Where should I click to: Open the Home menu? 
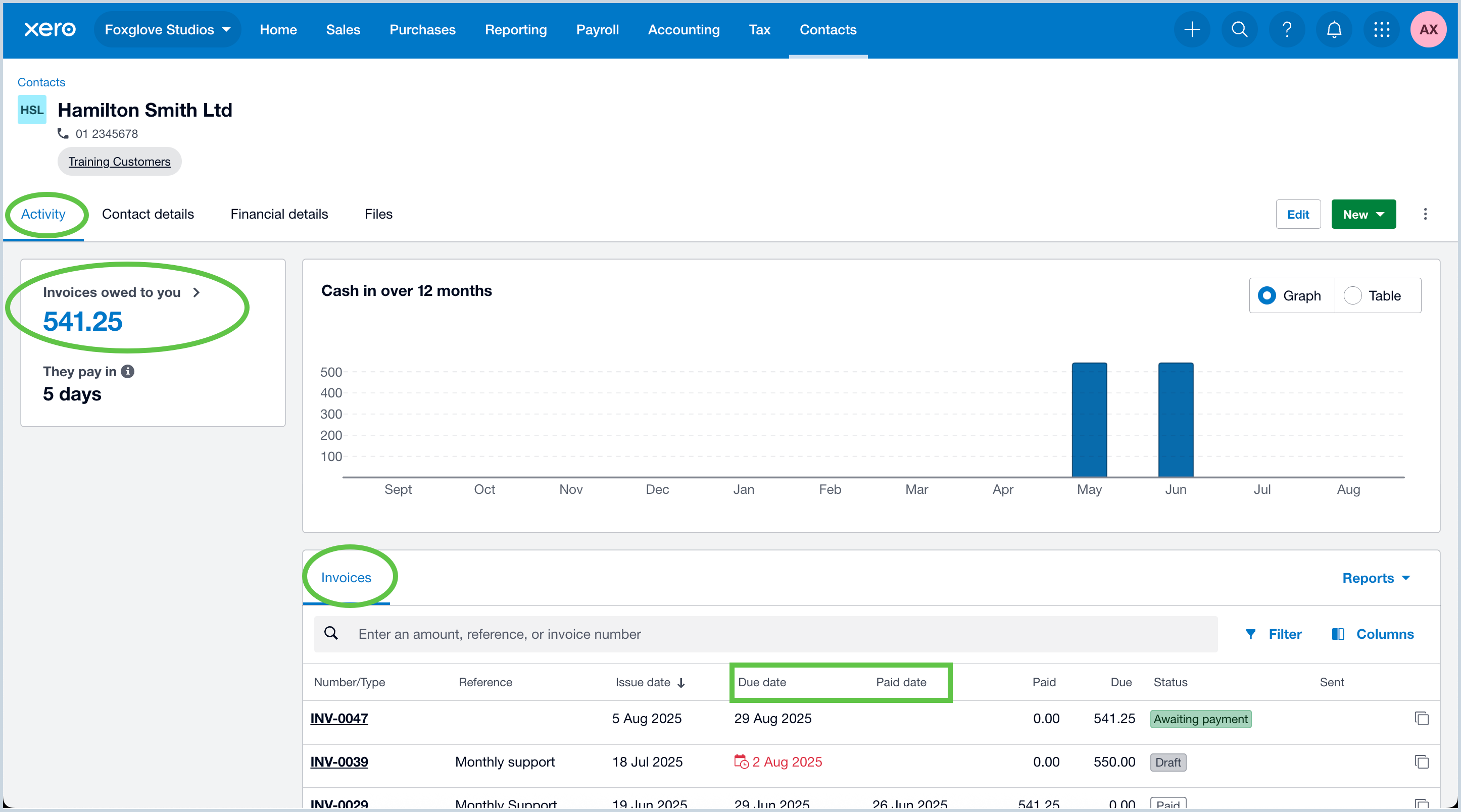click(x=278, y=29)
